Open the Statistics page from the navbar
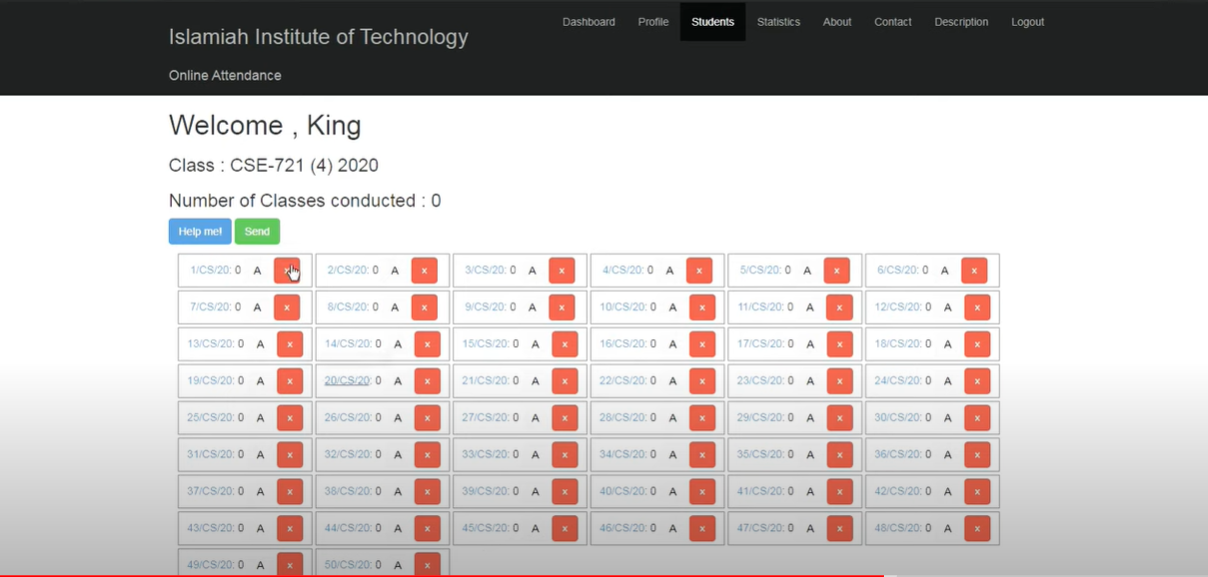1208x577 pixels. click(x=778, y=21)
